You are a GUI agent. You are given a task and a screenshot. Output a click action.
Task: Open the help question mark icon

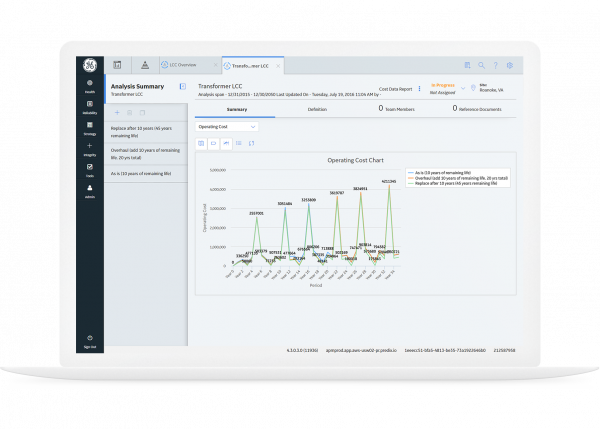495,66
